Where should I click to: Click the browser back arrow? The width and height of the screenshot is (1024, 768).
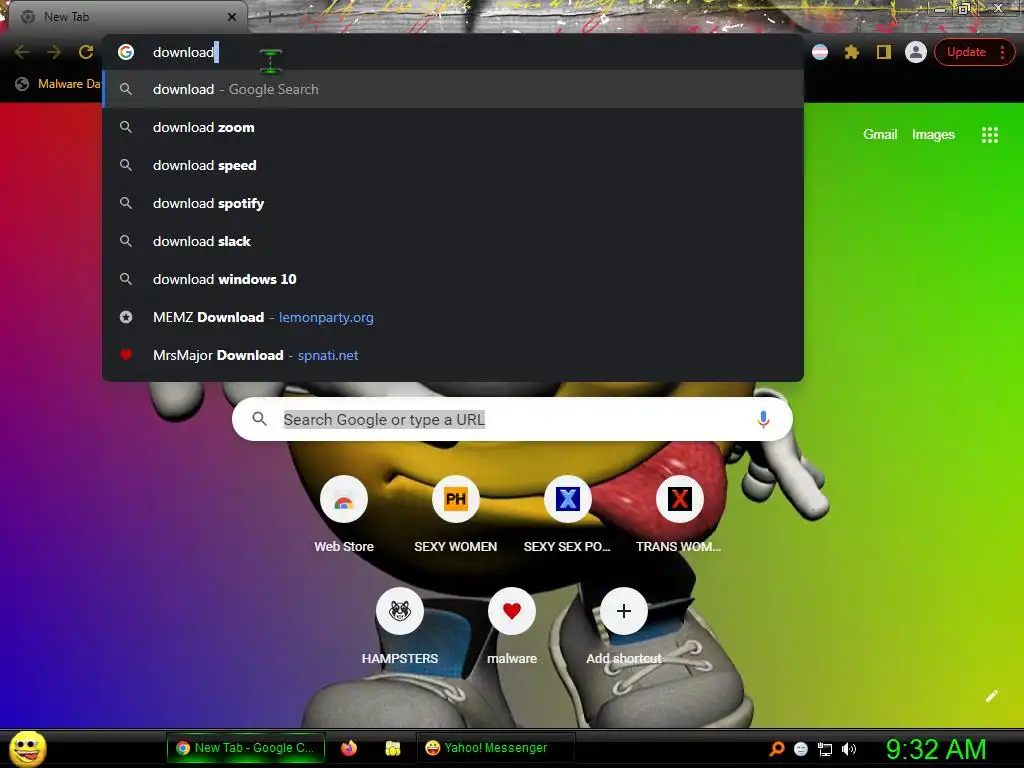(22, 52)
